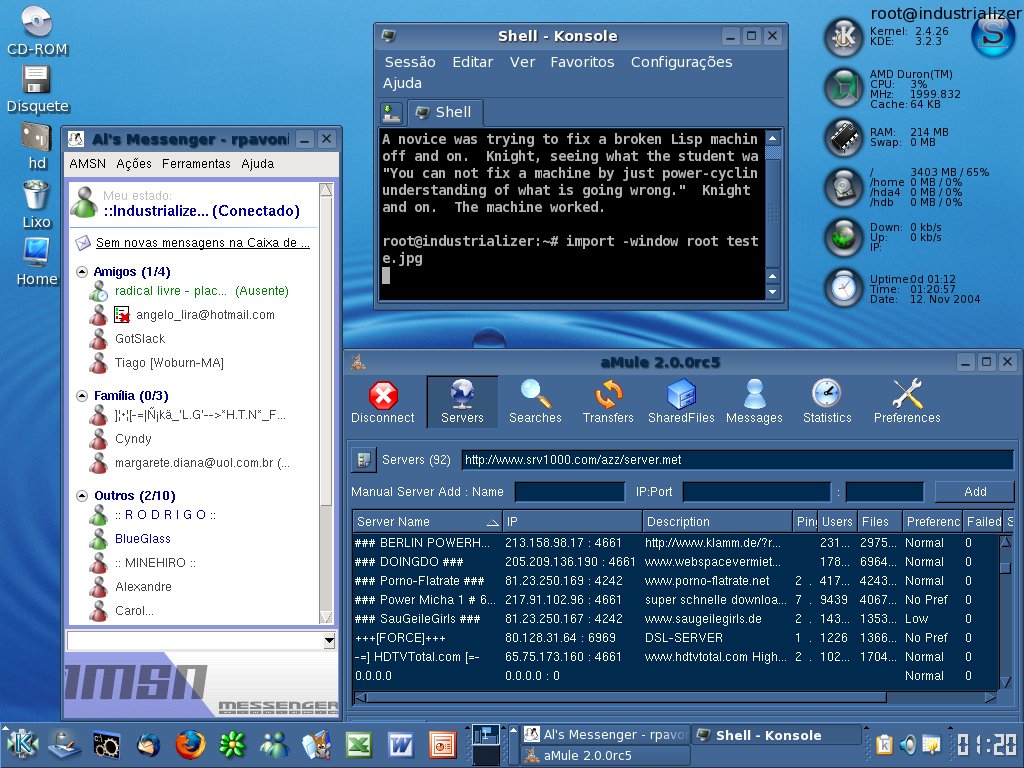Launch Firefox from the taskbar
Image resolution: width=1024 pixels, height=768 pixels.
190,744
